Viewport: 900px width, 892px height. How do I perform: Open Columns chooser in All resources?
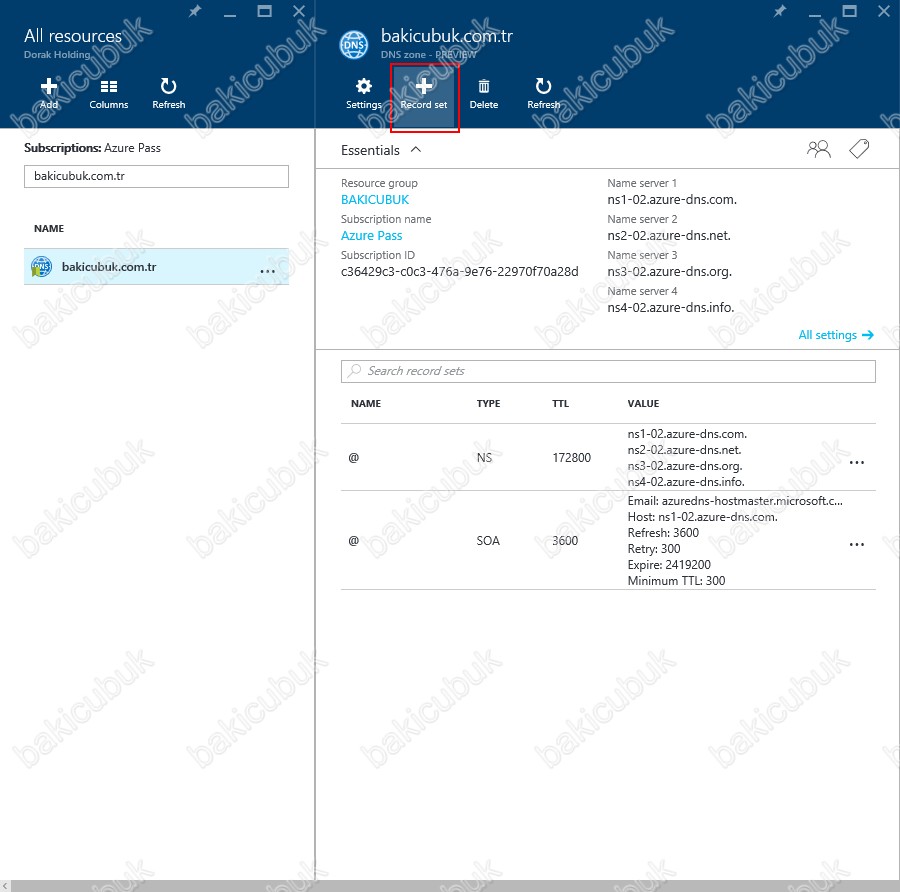[108, 93]
